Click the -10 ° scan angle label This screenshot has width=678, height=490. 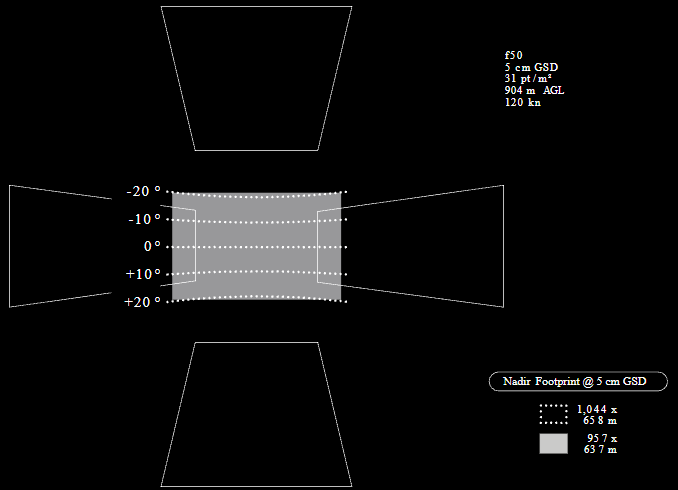(x=143, y=219)
